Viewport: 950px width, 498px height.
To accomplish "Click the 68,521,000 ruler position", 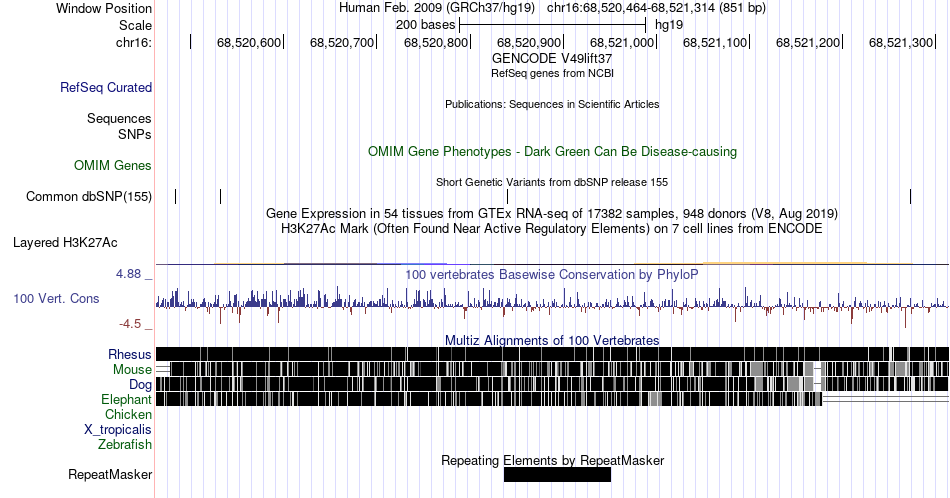I will (x=622, y=42).
